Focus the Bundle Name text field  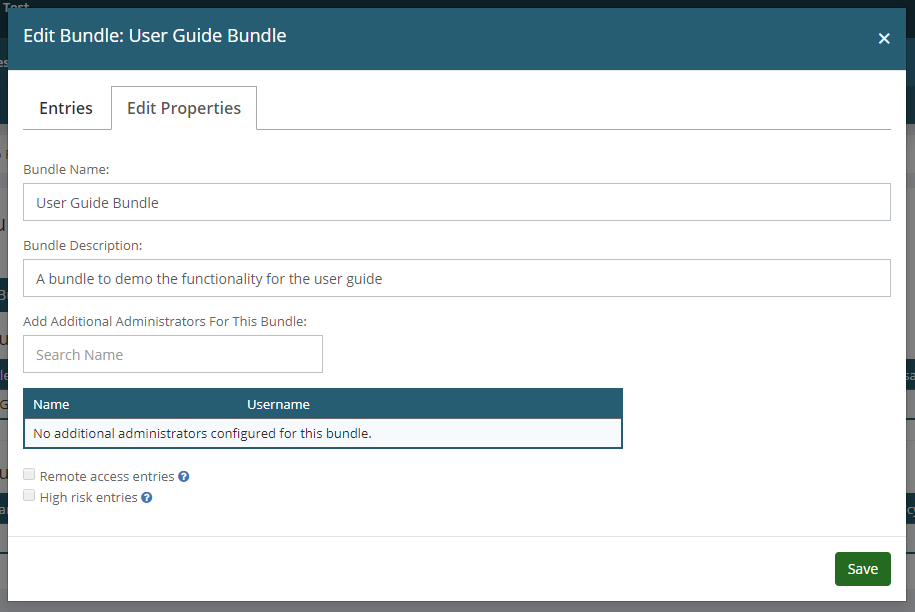[x=456, y=202]
